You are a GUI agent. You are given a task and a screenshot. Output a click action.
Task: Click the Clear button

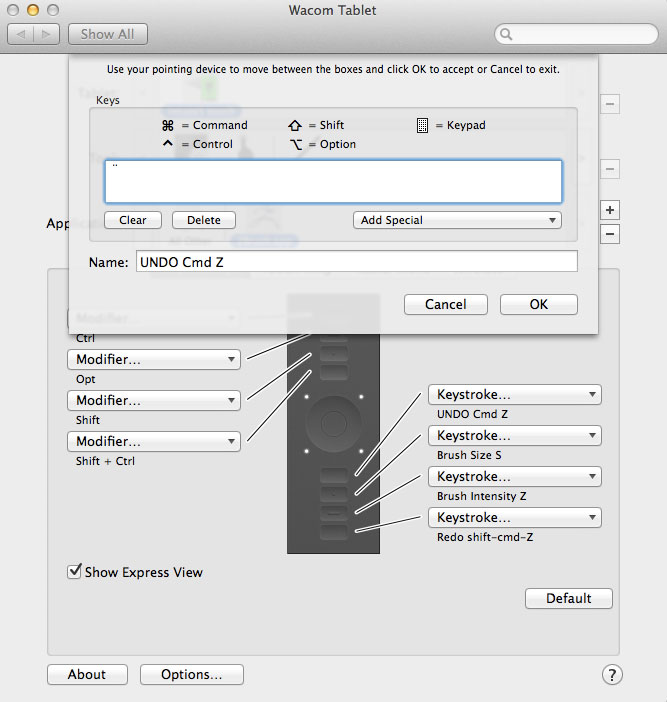pos(133,220)
